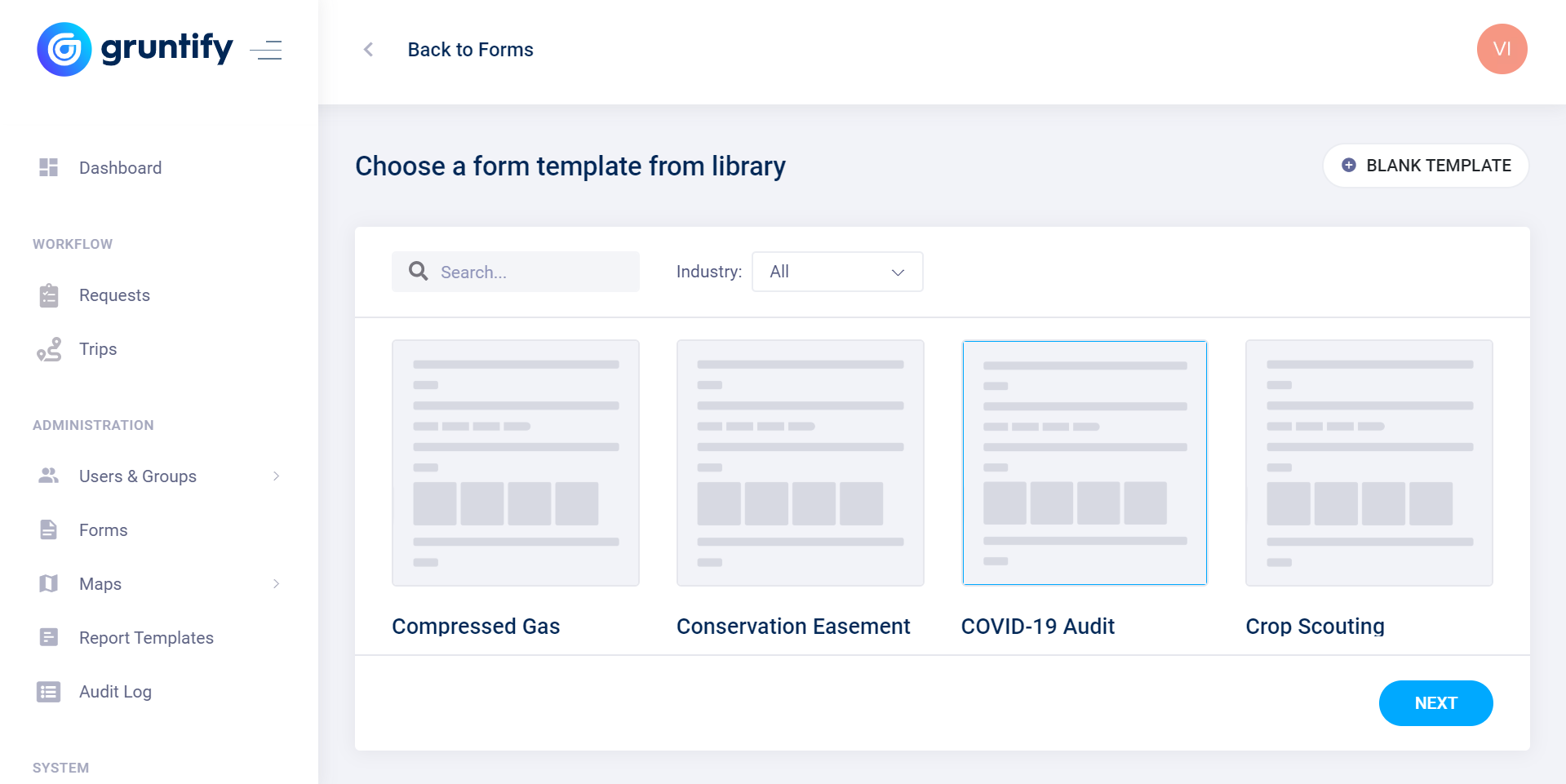Viewport: 1566px width, 784px height.
Task: Click the Compressed Gas title text
Action: pos(476,626)
